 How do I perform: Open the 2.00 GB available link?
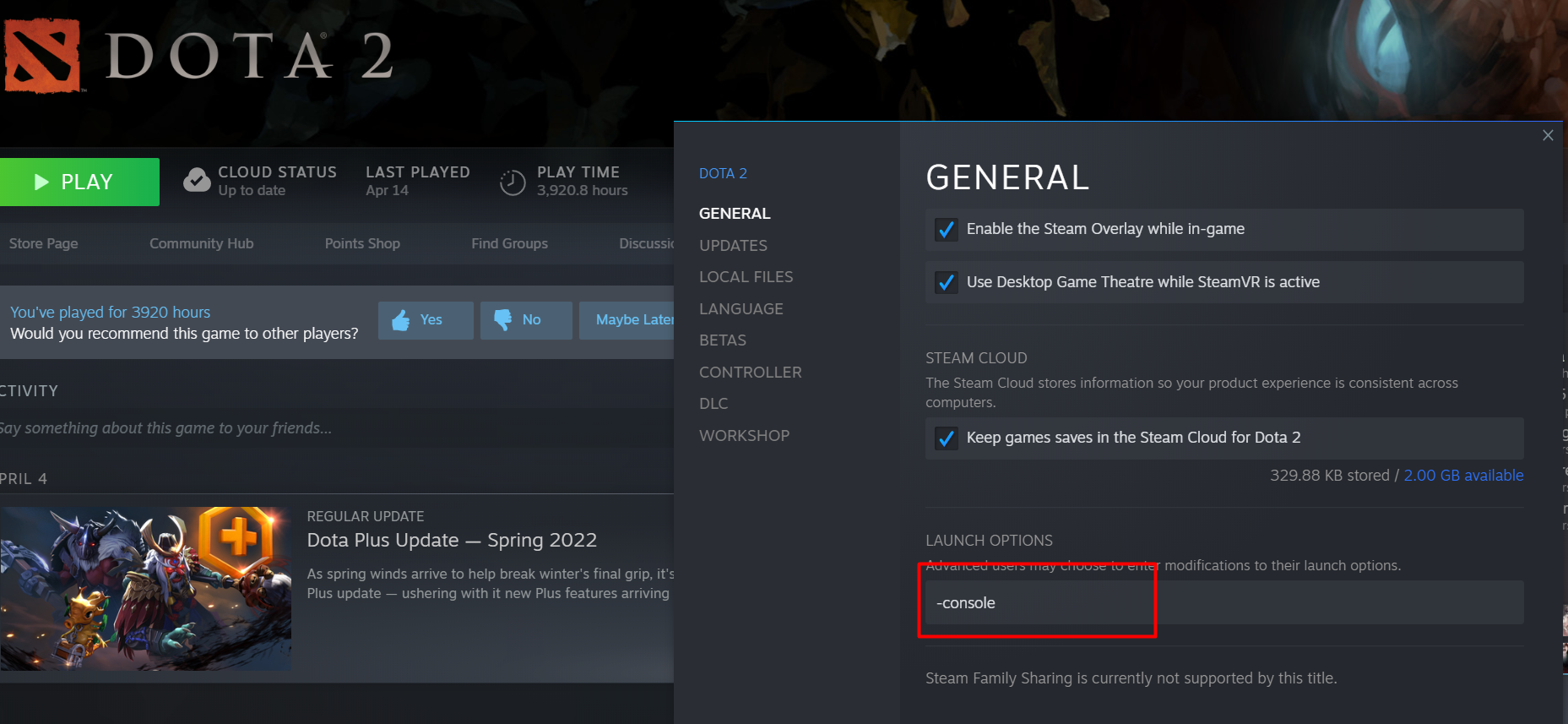click(x=1463, y=476)
